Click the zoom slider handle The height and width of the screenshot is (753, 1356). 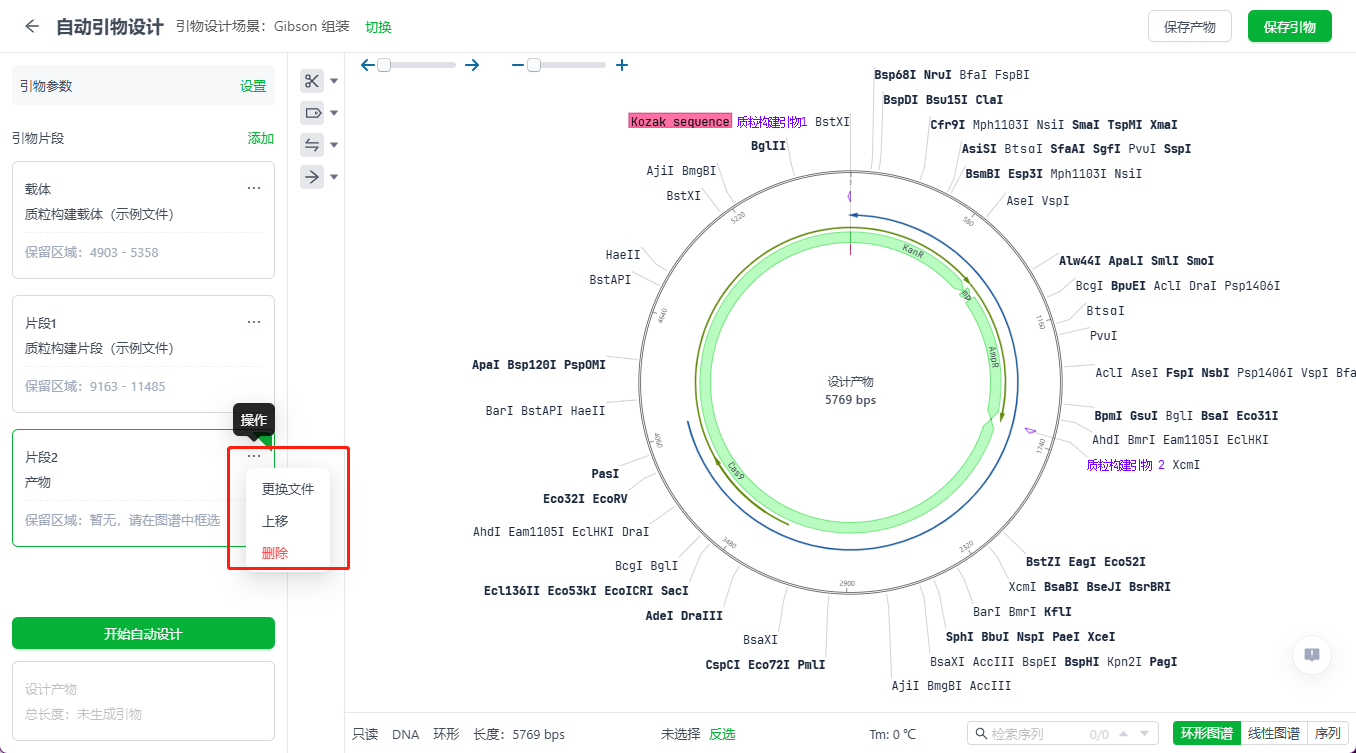(534, 65)
